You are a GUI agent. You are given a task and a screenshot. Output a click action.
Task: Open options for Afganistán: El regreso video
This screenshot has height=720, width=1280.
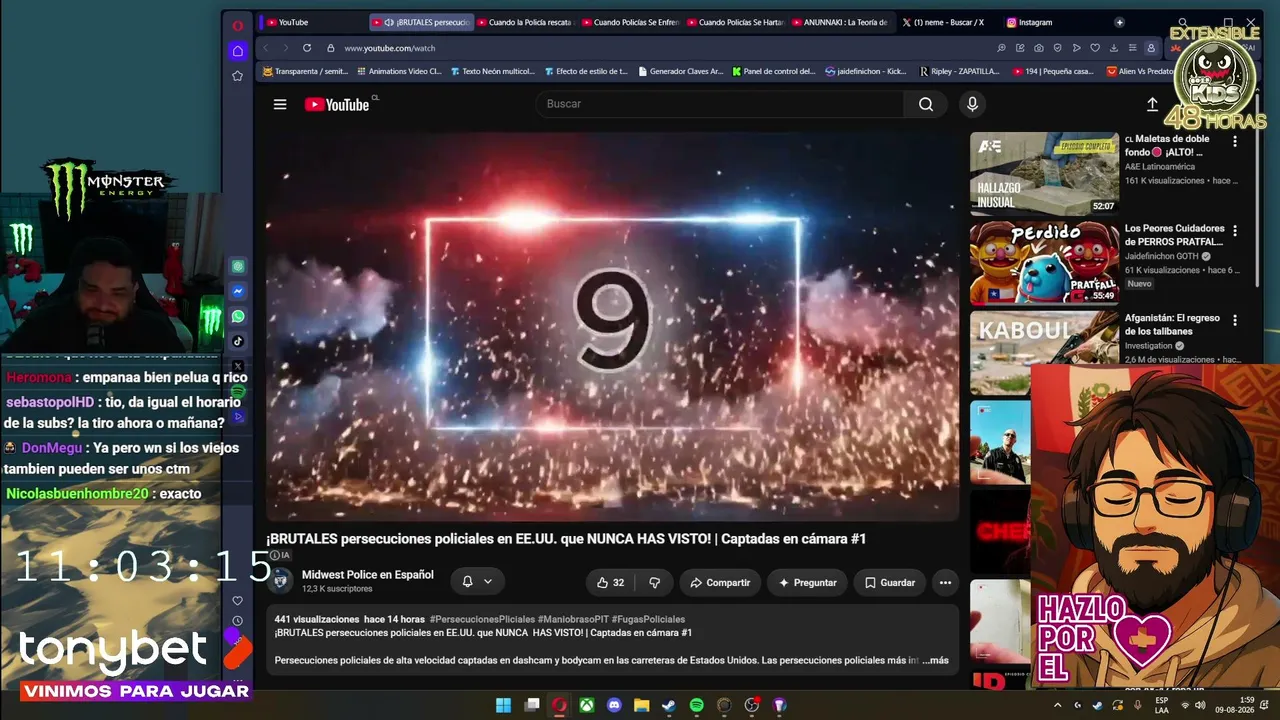tap(1235, 320)
